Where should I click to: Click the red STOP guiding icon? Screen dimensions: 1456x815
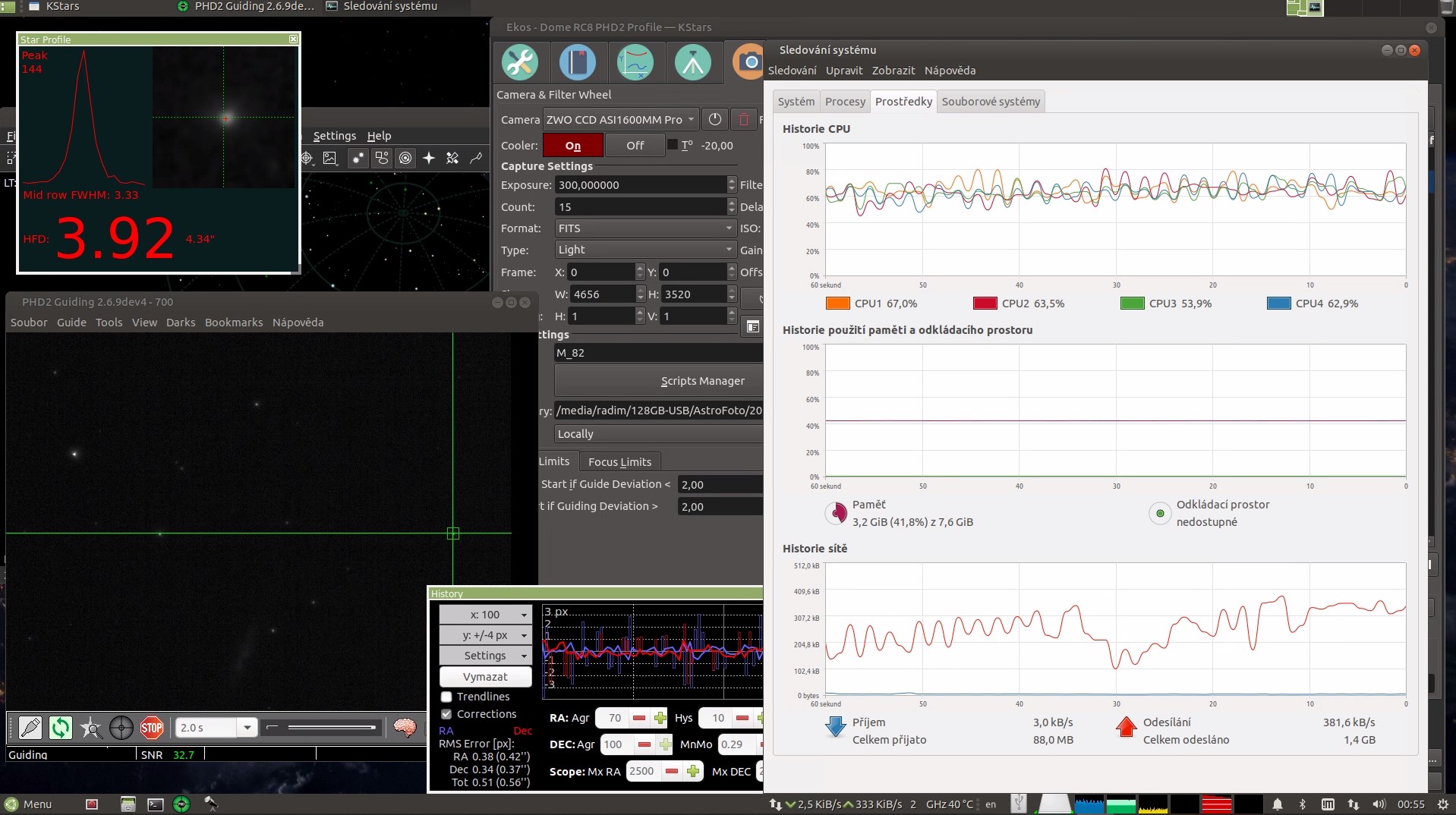[x=152, y=728]
